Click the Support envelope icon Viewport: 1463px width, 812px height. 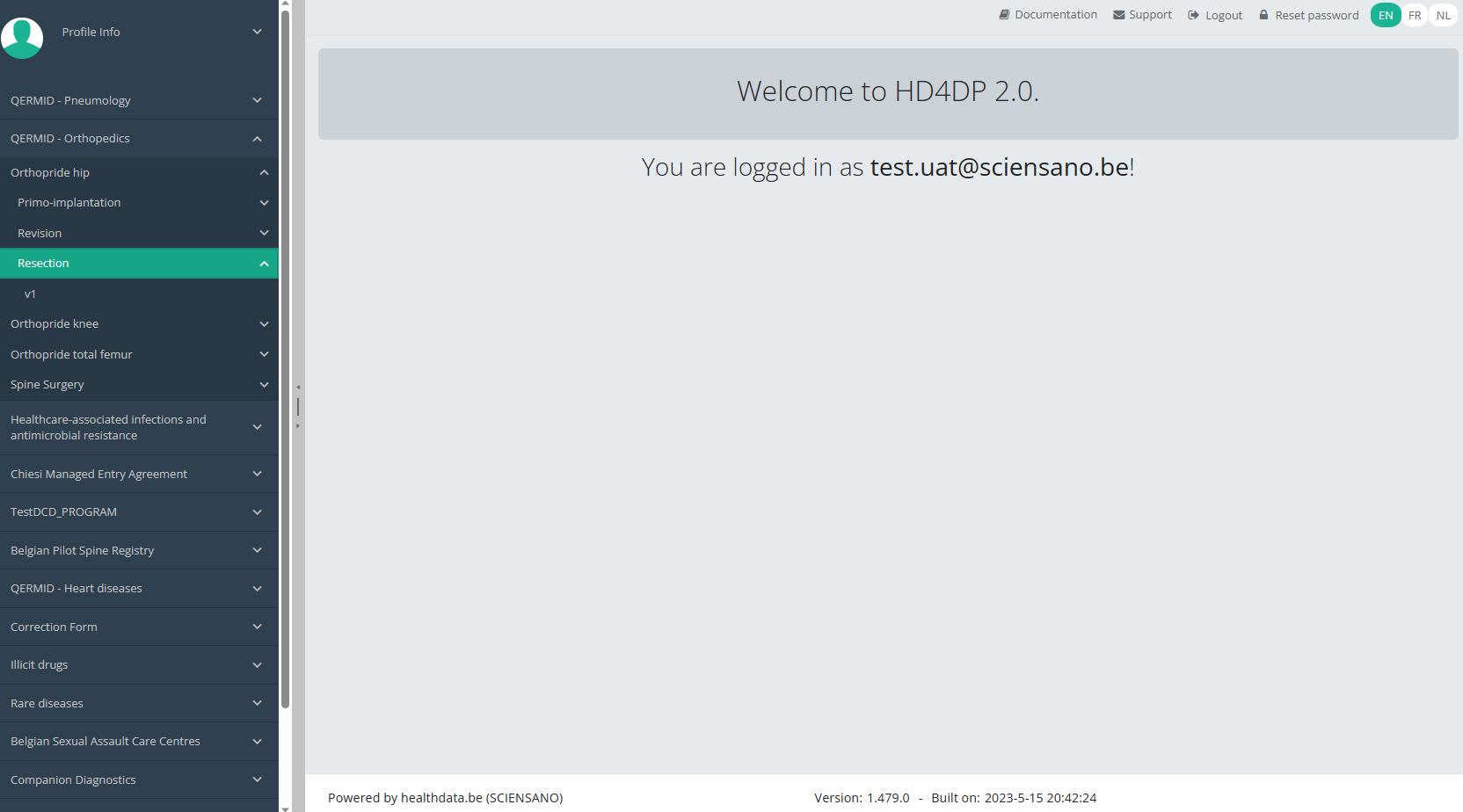coord(1118,15)
